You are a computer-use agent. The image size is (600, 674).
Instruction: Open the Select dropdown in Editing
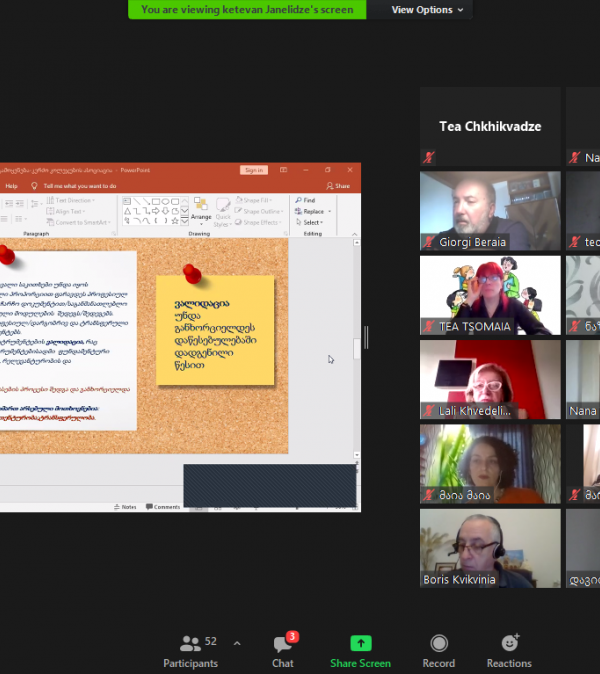pos(309,222)
